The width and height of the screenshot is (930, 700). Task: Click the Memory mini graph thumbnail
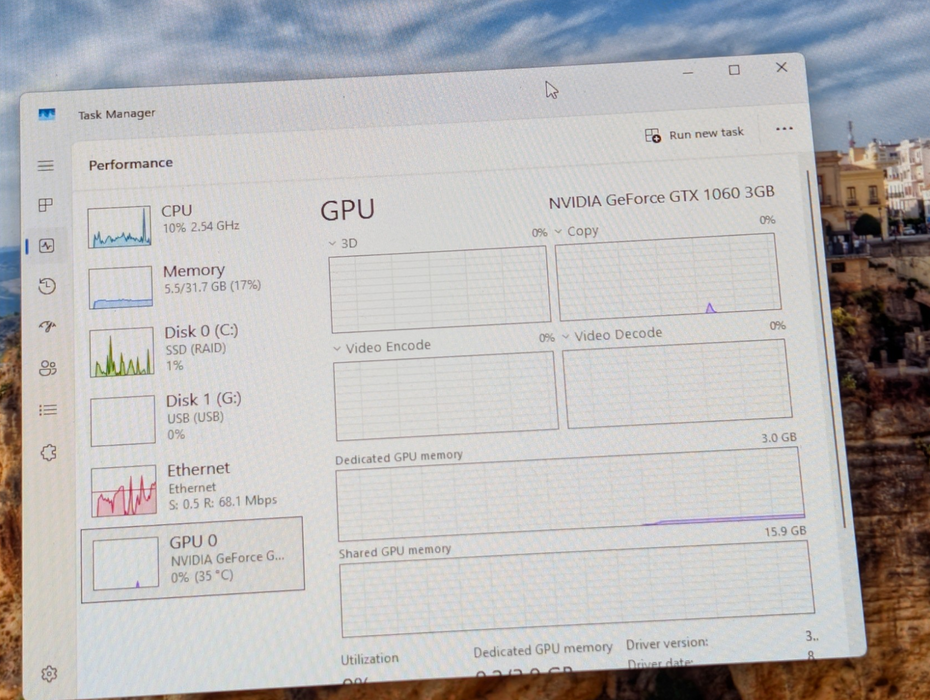pyautogui.click(x=121, y=288)
